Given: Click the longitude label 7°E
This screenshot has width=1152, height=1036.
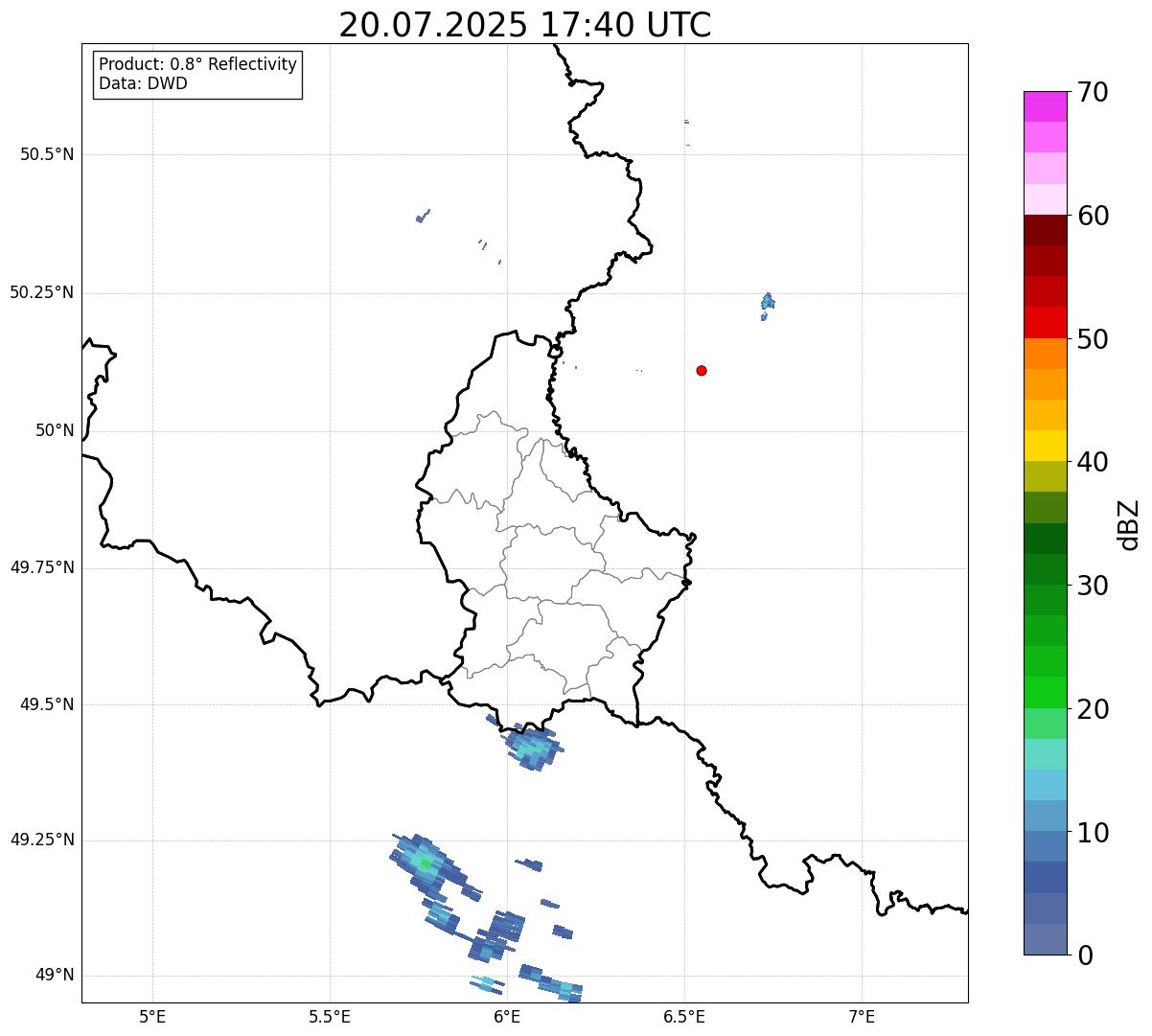Looking at the screenshot, I should coord(862,1017).
